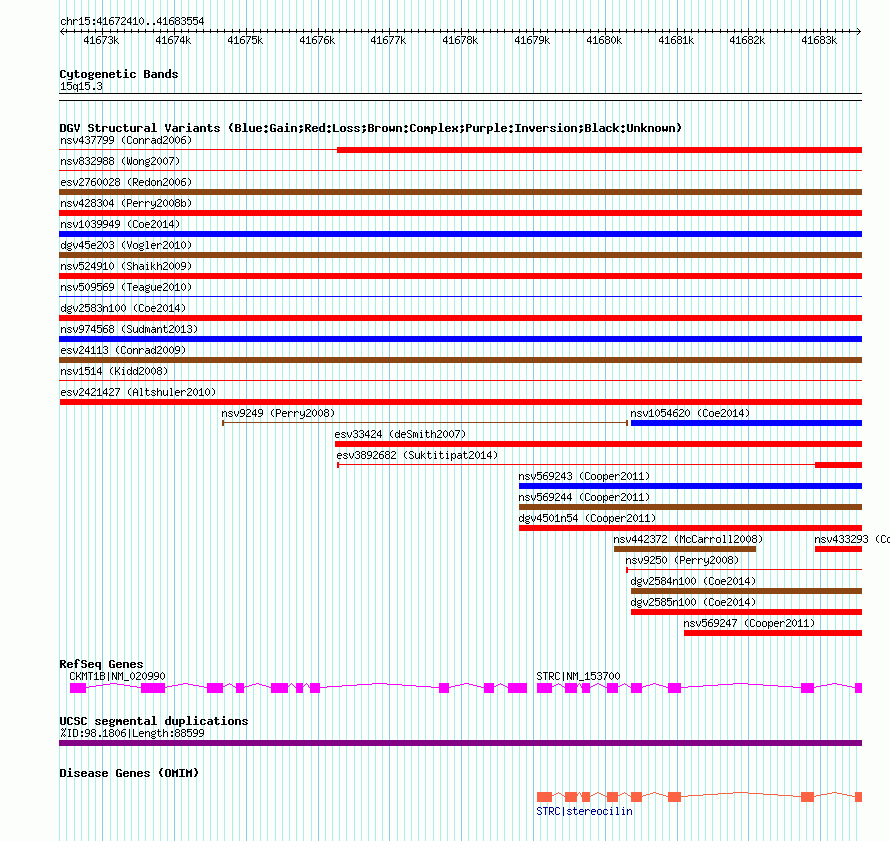Click the DGV Structural Variants track heading
890x841 pixels.
371,128
